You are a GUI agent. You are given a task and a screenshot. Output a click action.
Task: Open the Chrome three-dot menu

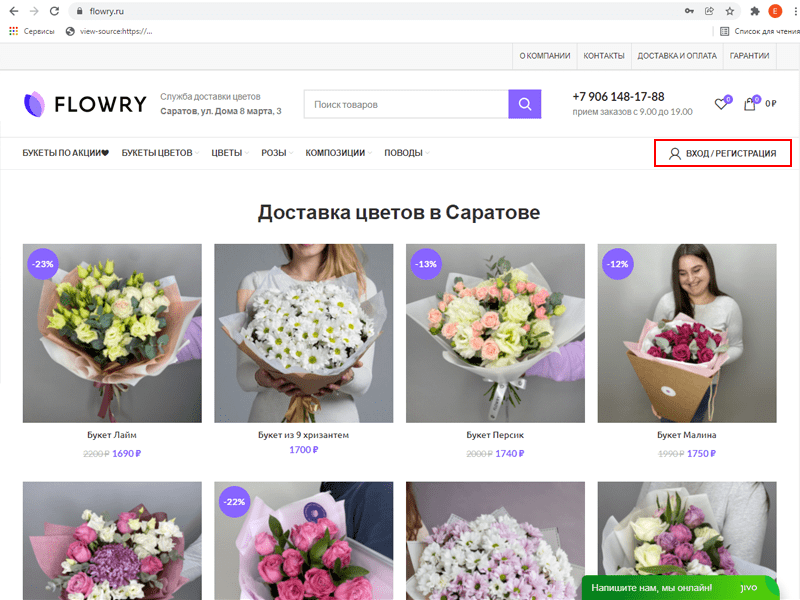(795, 11)
